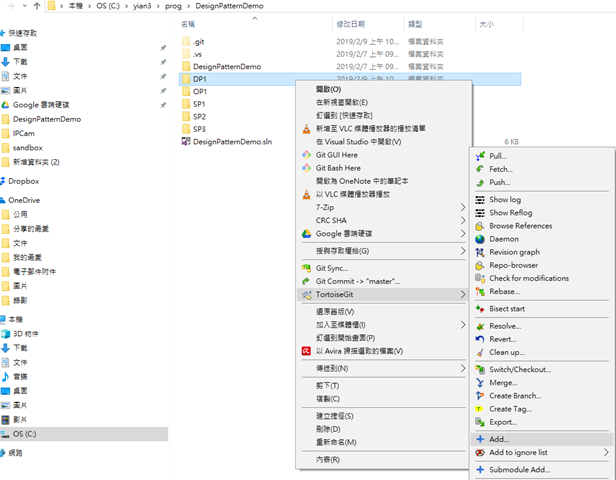Open 內容(R) properties entry
Viewport: 616px width, 480px height.
(328, 460)
